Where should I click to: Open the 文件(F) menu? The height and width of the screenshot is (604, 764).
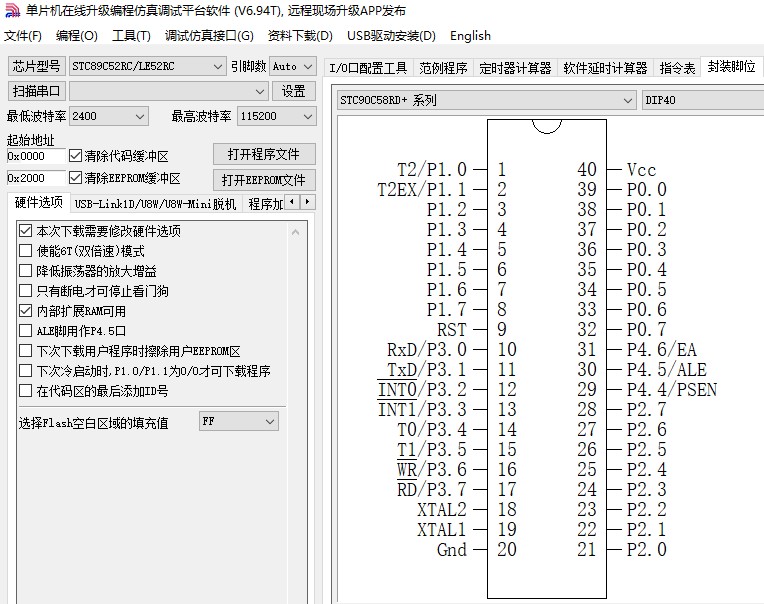(22, 36)
